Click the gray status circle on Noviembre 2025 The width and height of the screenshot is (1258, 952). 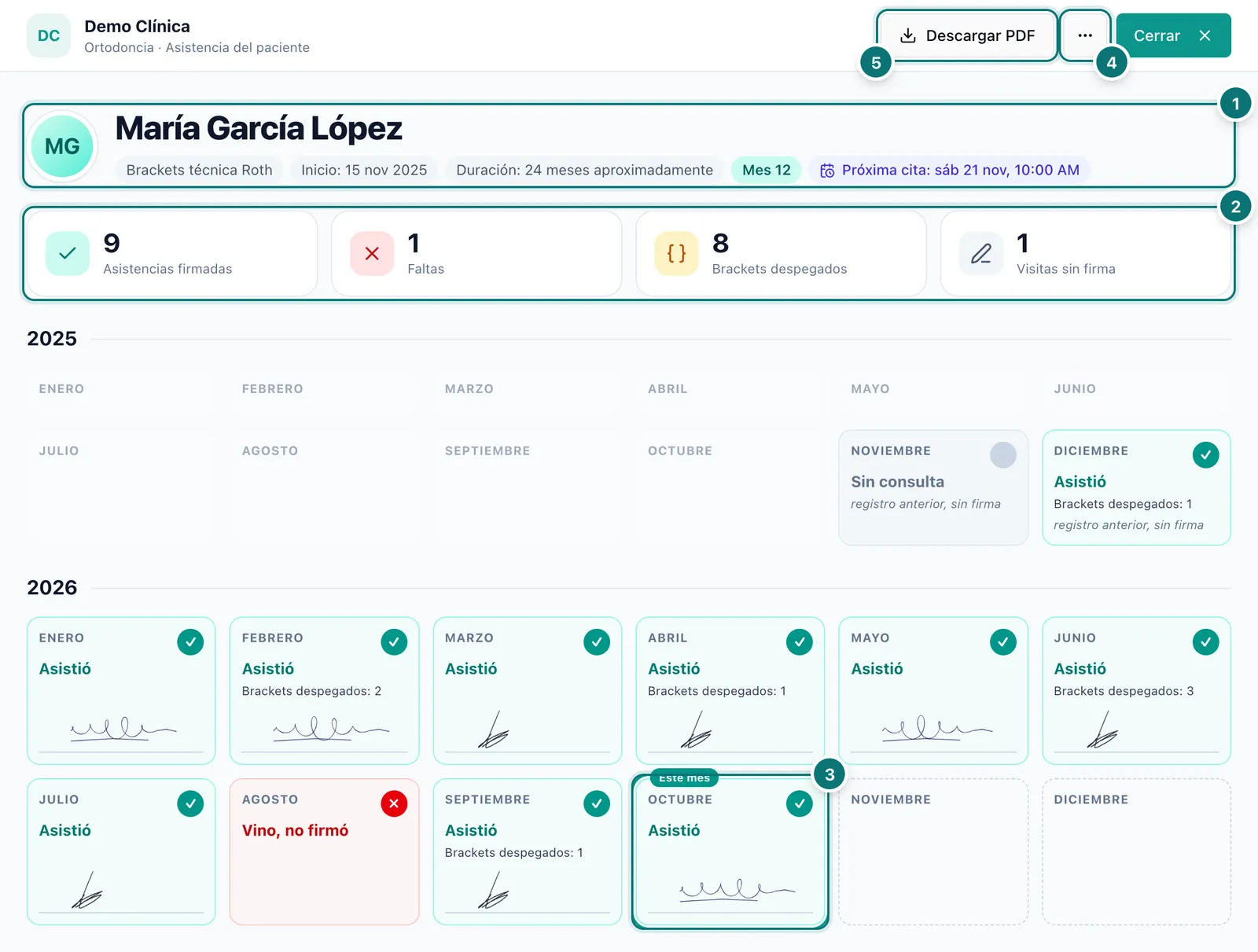point(1002,454)
